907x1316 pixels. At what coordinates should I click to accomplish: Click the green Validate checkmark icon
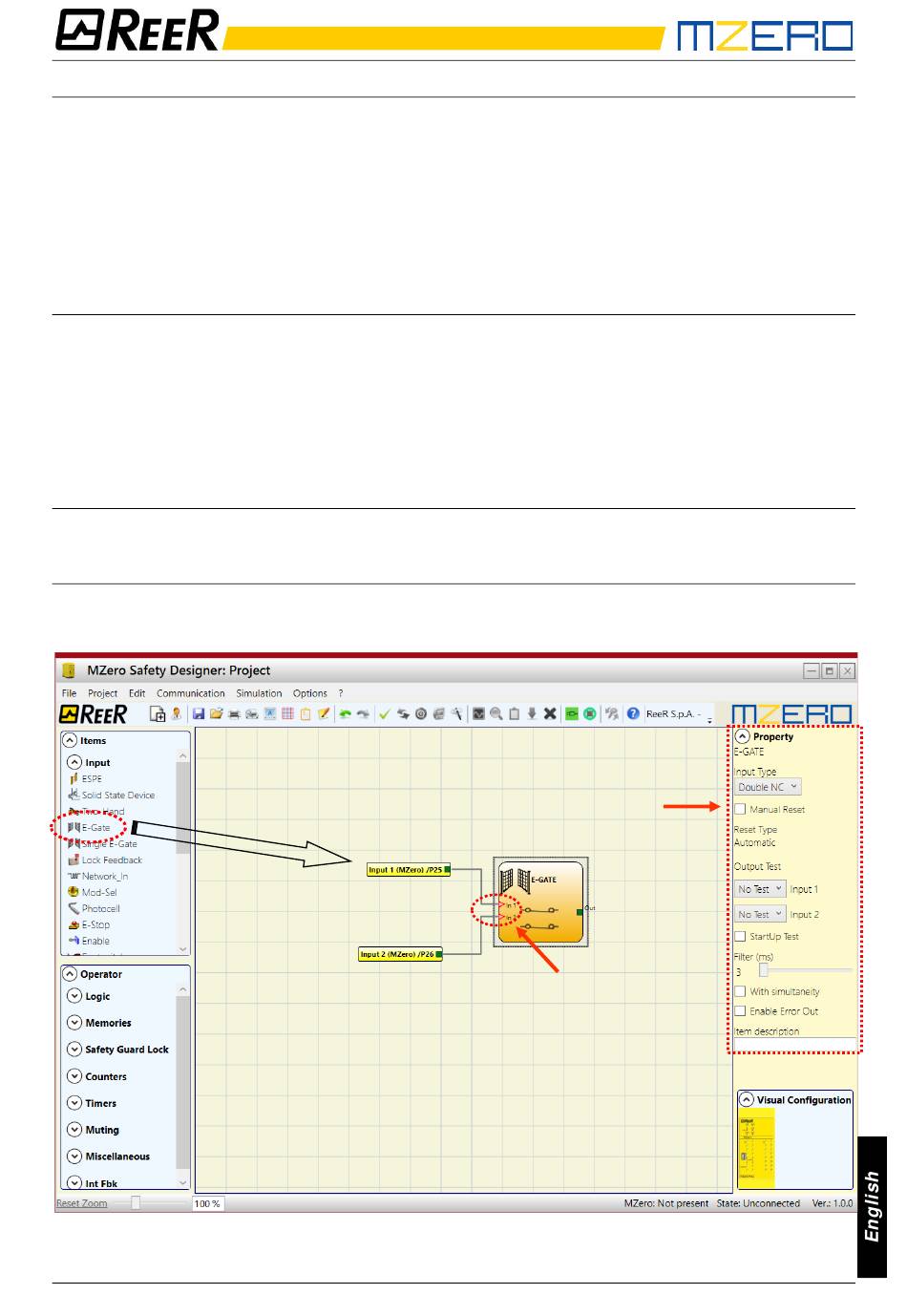pyautogui.click(x=385, y=713)
